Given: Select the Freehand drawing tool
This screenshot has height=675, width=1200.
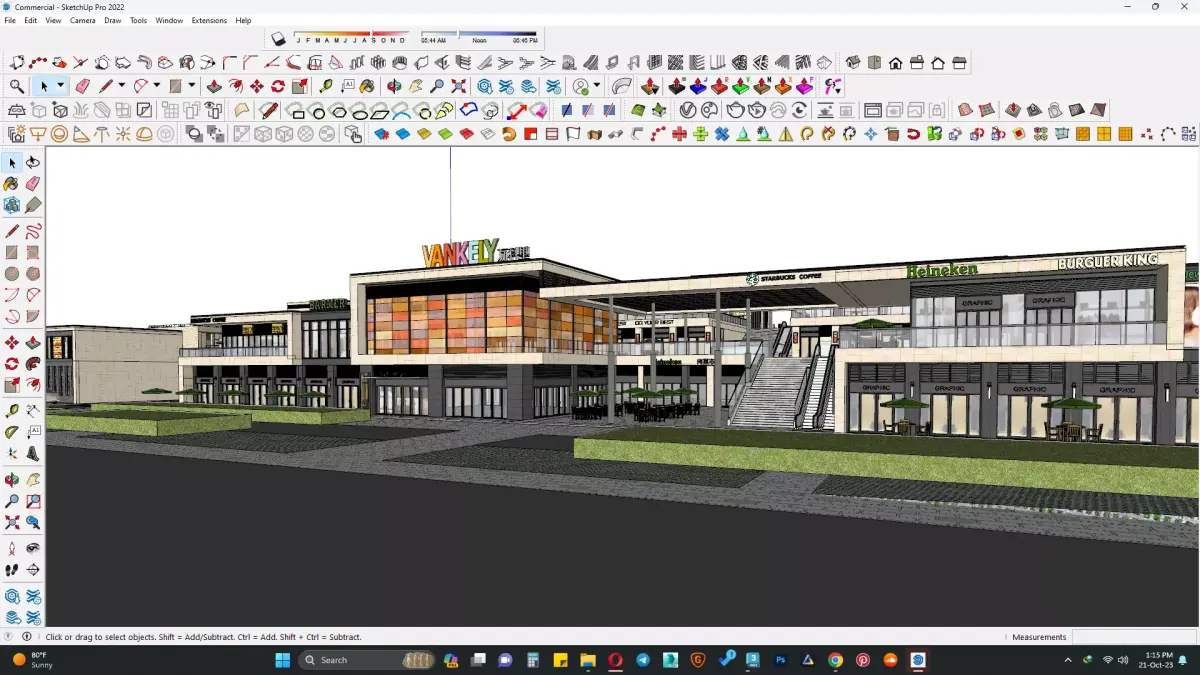Looking at the screenshot, I should click(33, 232).
